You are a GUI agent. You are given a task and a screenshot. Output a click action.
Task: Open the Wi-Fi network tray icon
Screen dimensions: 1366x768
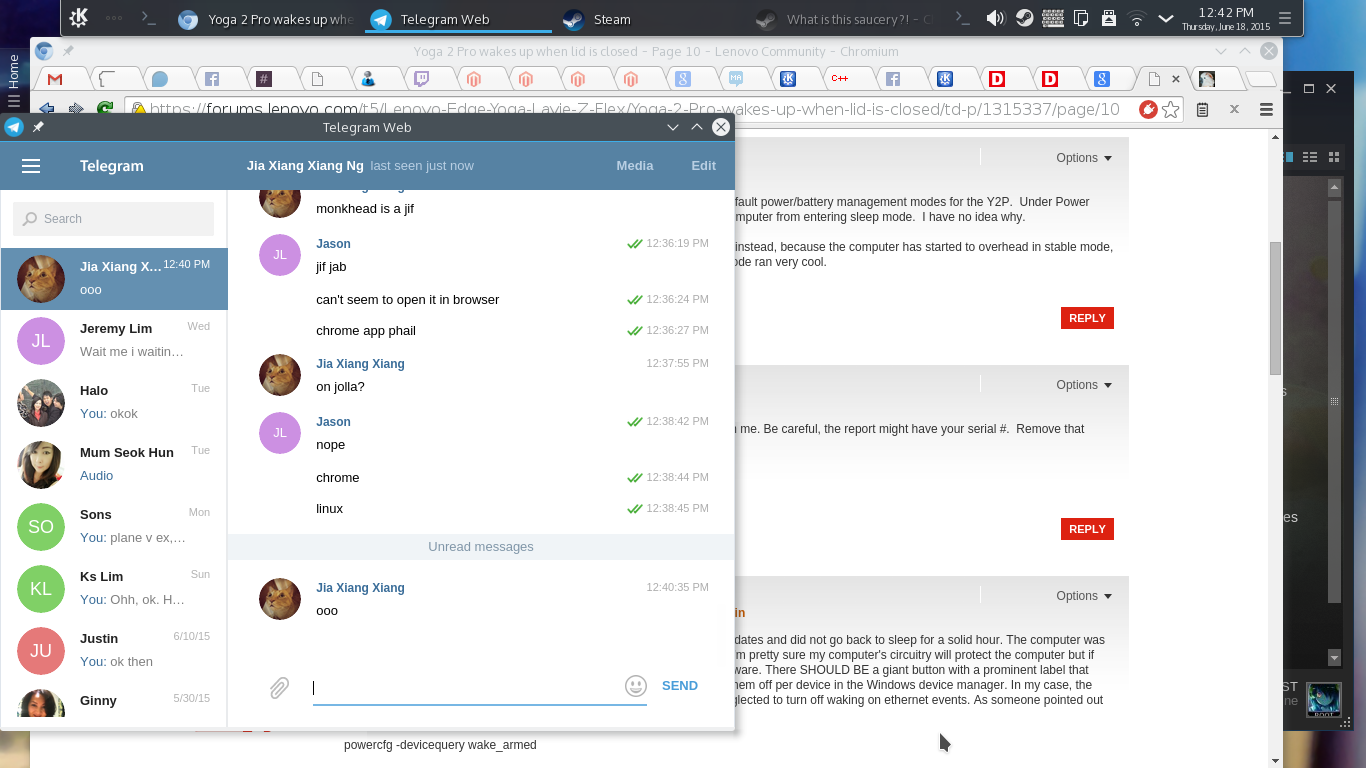[1137, 18]
